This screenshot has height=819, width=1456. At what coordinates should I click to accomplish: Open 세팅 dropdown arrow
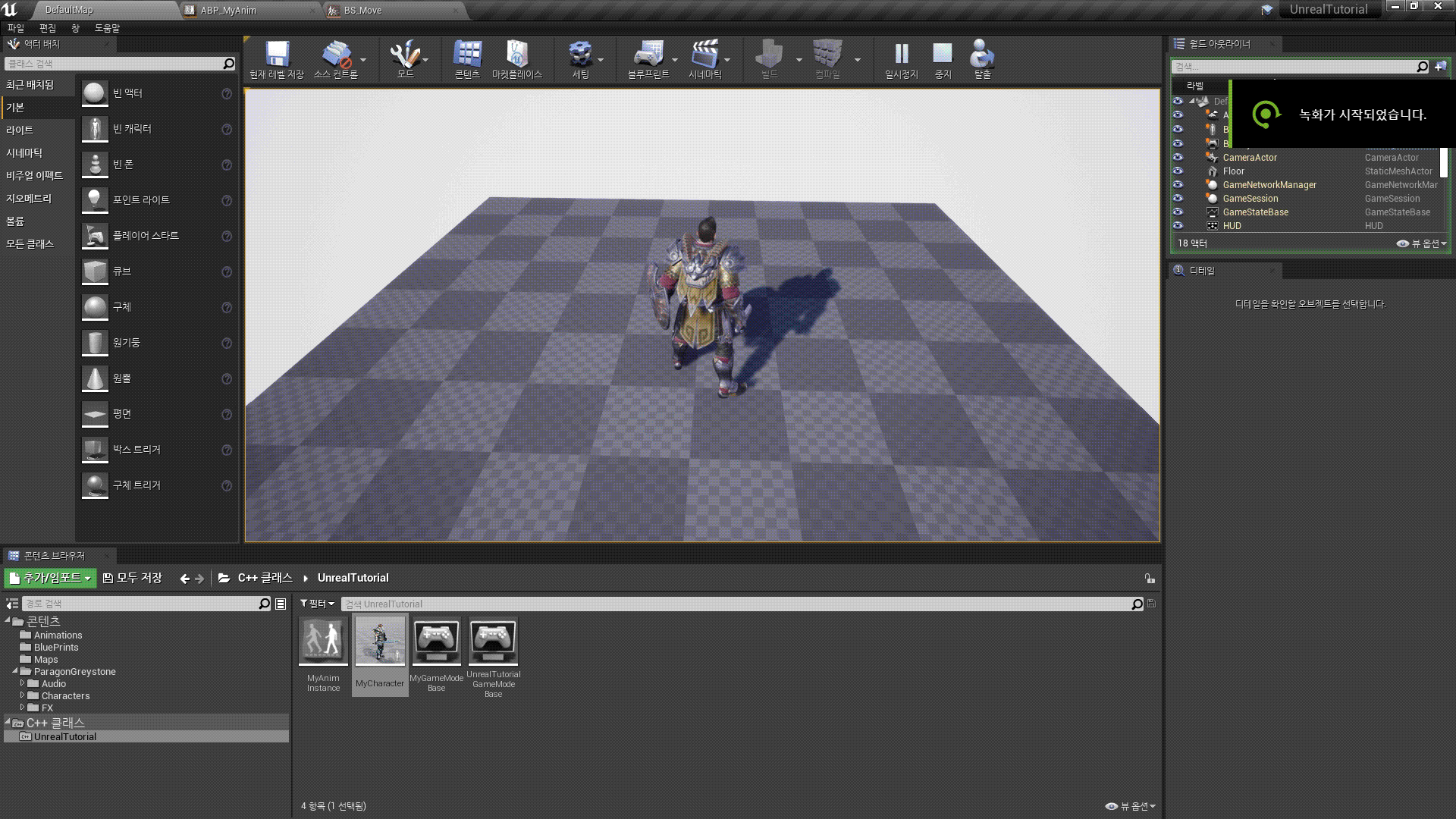click(601, 59)
